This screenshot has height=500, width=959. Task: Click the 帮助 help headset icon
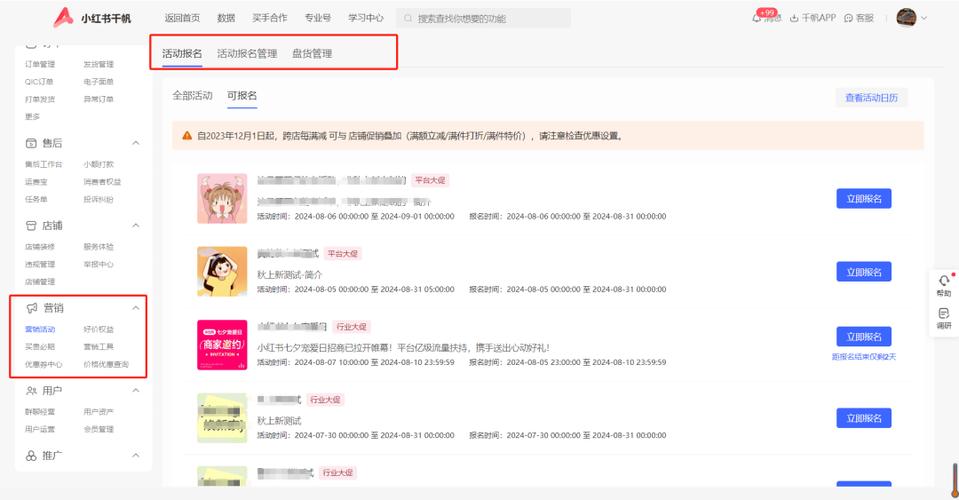tap(943, 281)
